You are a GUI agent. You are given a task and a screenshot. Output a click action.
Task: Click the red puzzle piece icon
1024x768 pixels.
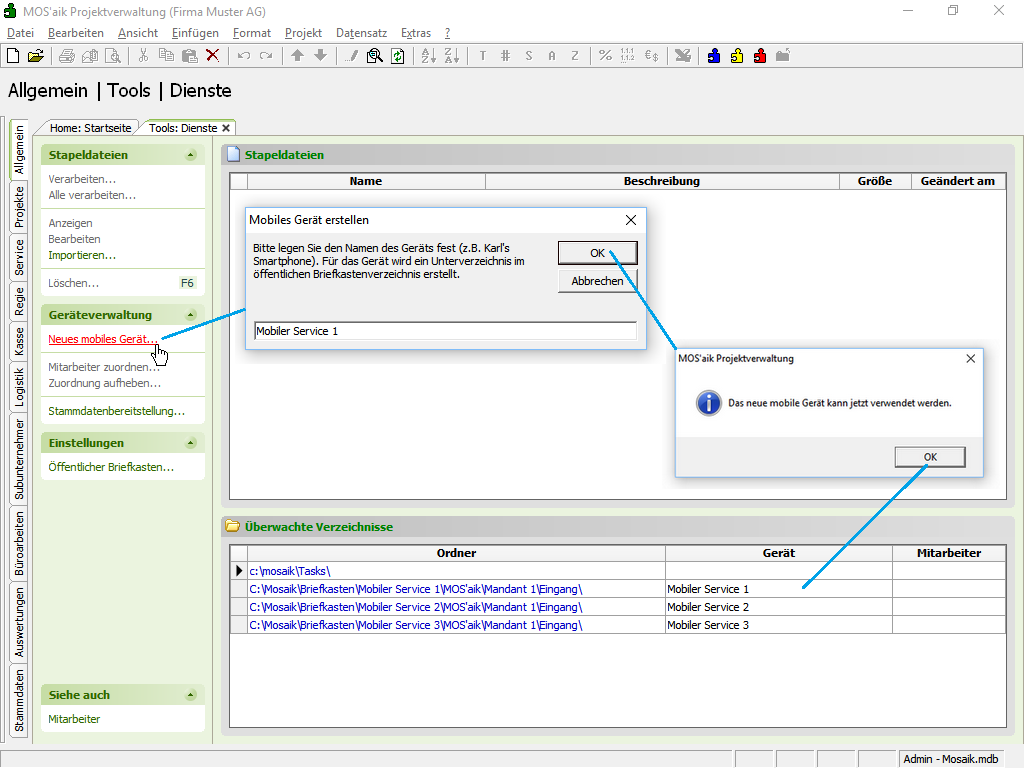(x=760, y=56)
